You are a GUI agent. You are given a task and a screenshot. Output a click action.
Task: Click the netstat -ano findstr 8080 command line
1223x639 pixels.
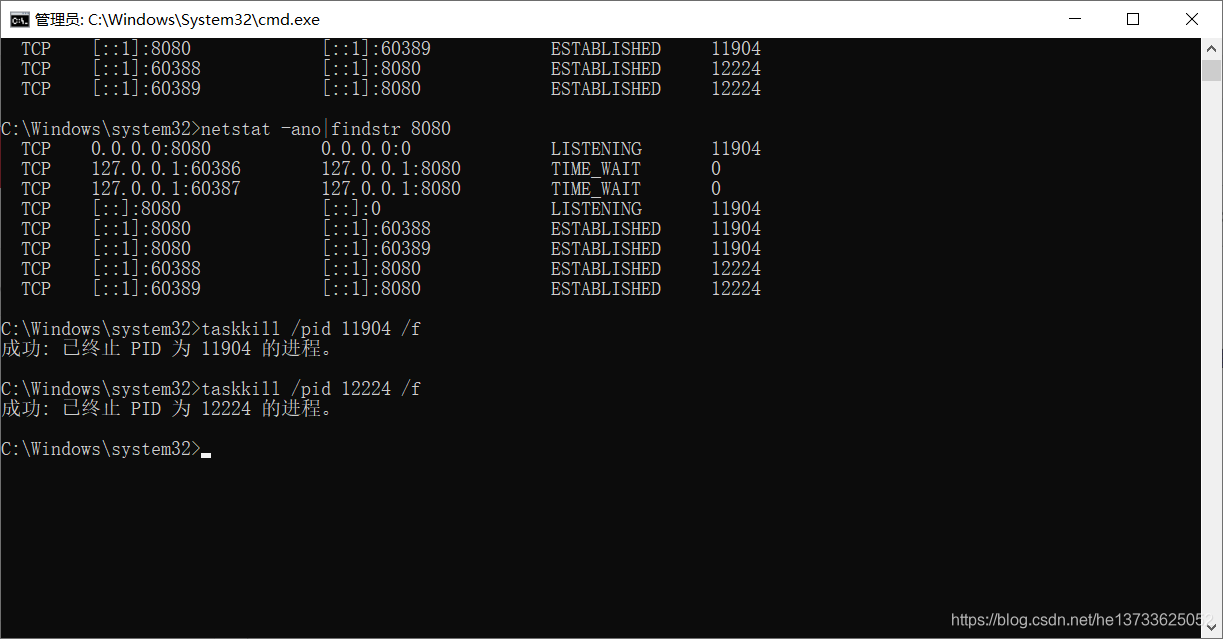[330, 128]
